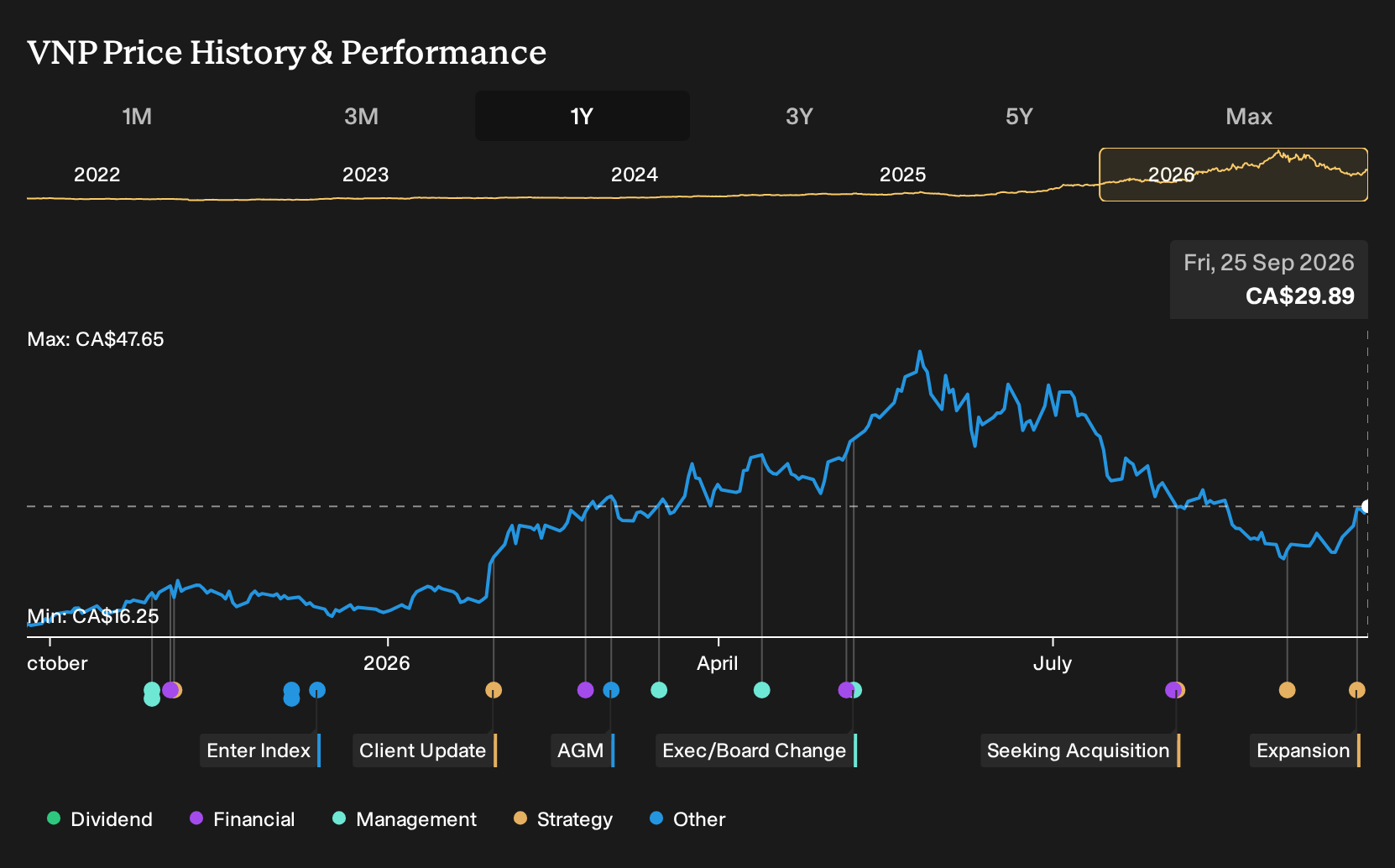1395x868 pixels.
Task: Toggle the Management legend filter
Action: [x=405, y=819]
